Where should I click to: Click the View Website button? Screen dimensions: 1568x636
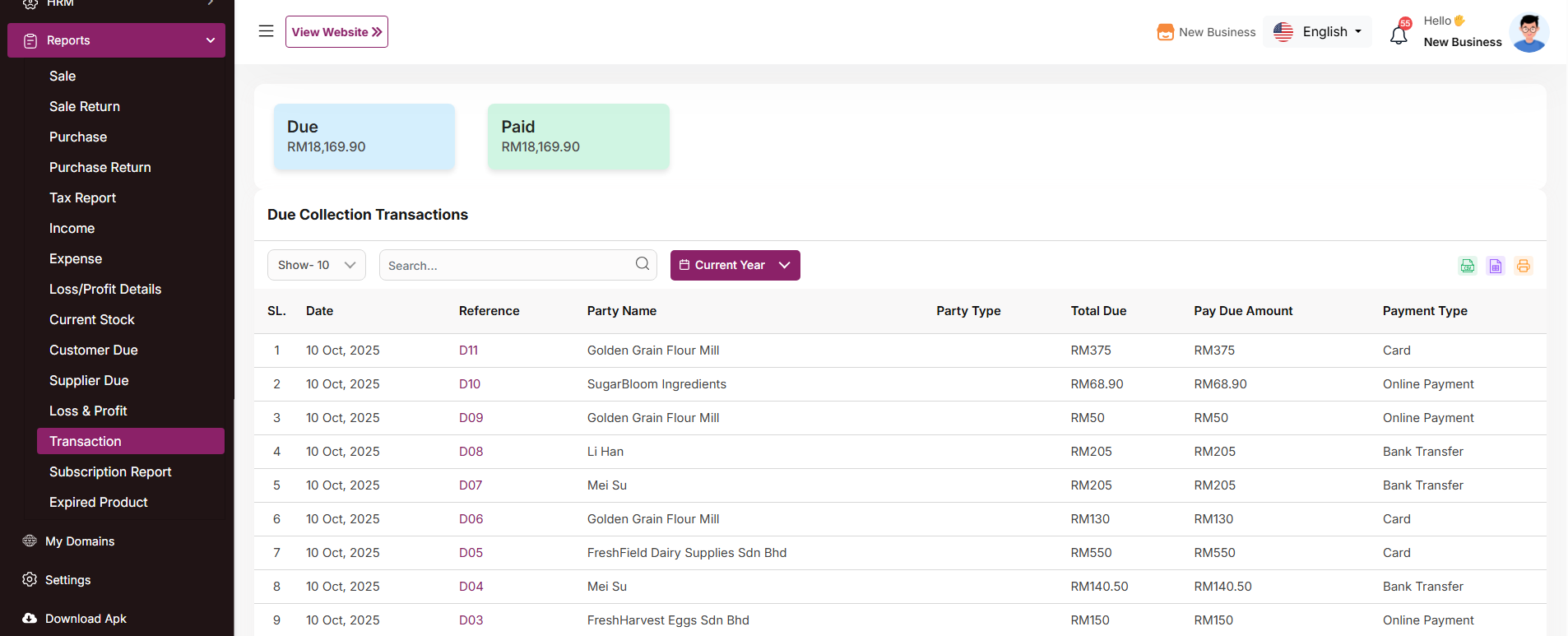coord(336,32)
